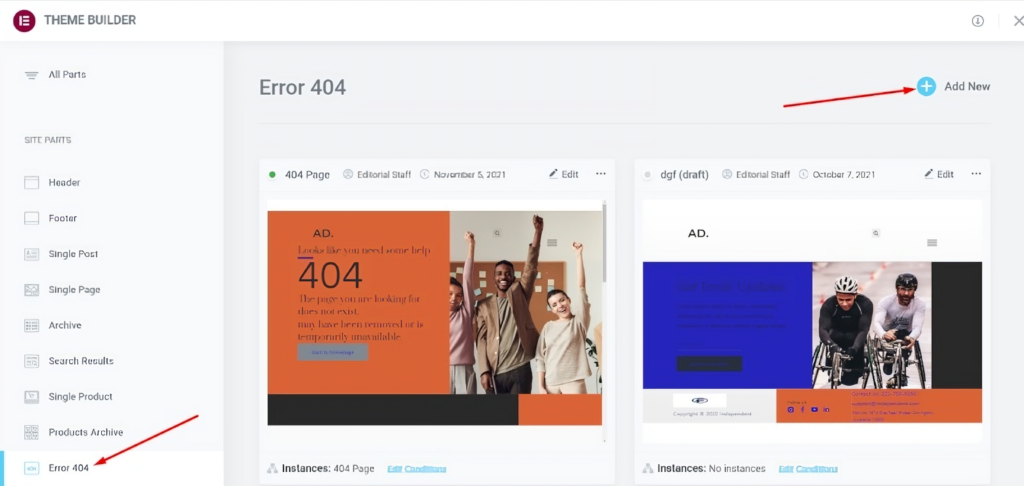Click instances icon on dgf draft card
Image resolution: width=1024 pixels, height=486 pixels.
click(648, 468)
